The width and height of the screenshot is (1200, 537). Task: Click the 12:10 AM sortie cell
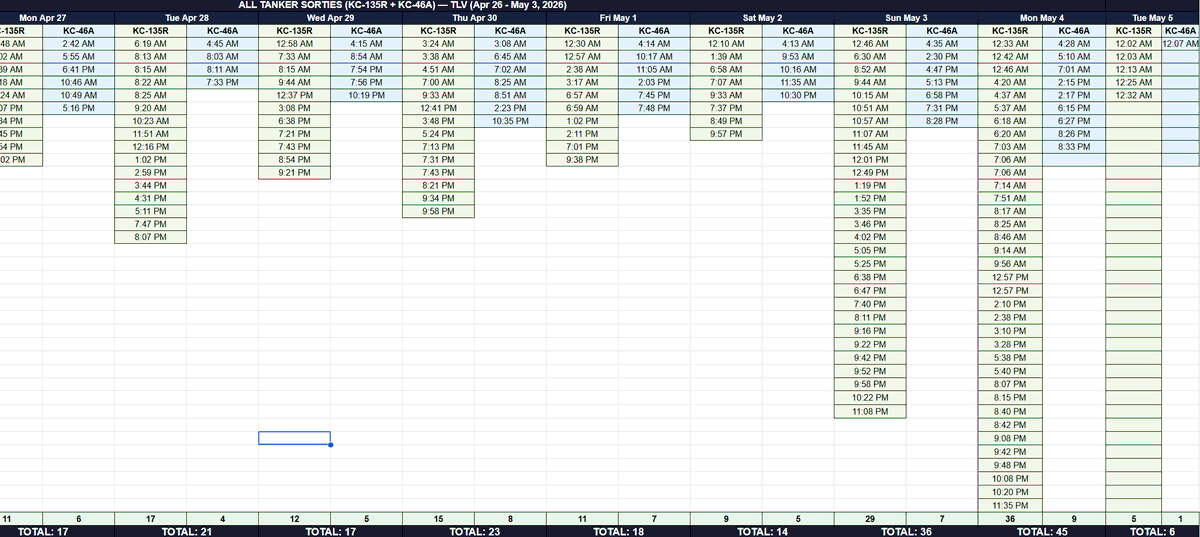(x=726, y=44)
